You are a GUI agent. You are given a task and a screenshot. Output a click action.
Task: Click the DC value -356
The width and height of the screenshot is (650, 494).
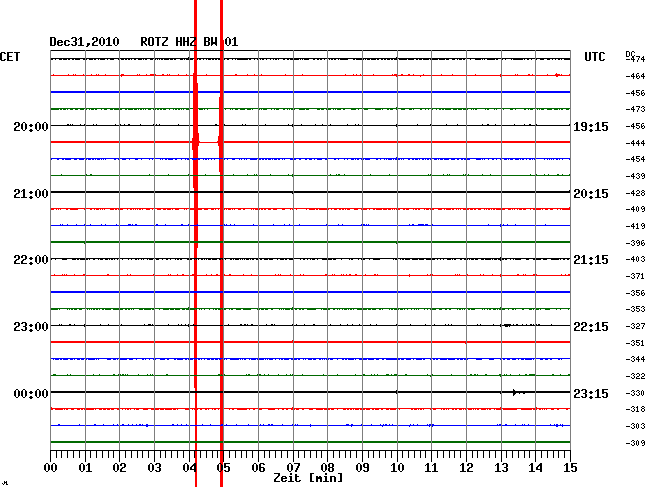click(x=635, y=293)
